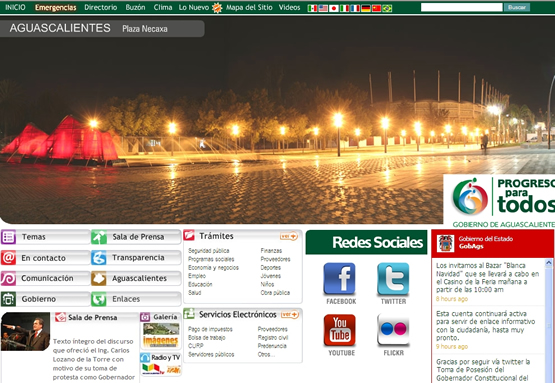555x383 pixels.
Task: Open Lo Nuevo in the top menu
Action: click(x=194, y=7)
